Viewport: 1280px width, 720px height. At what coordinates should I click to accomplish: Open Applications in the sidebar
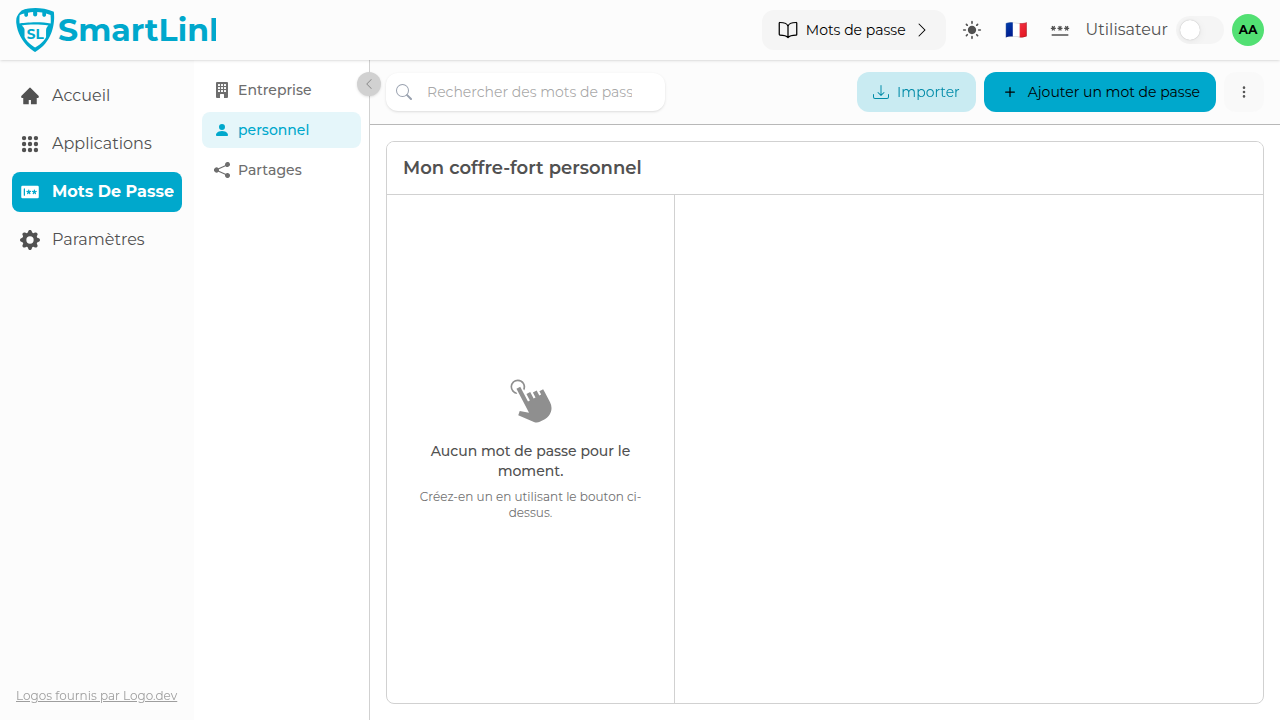tap(101, 144)
